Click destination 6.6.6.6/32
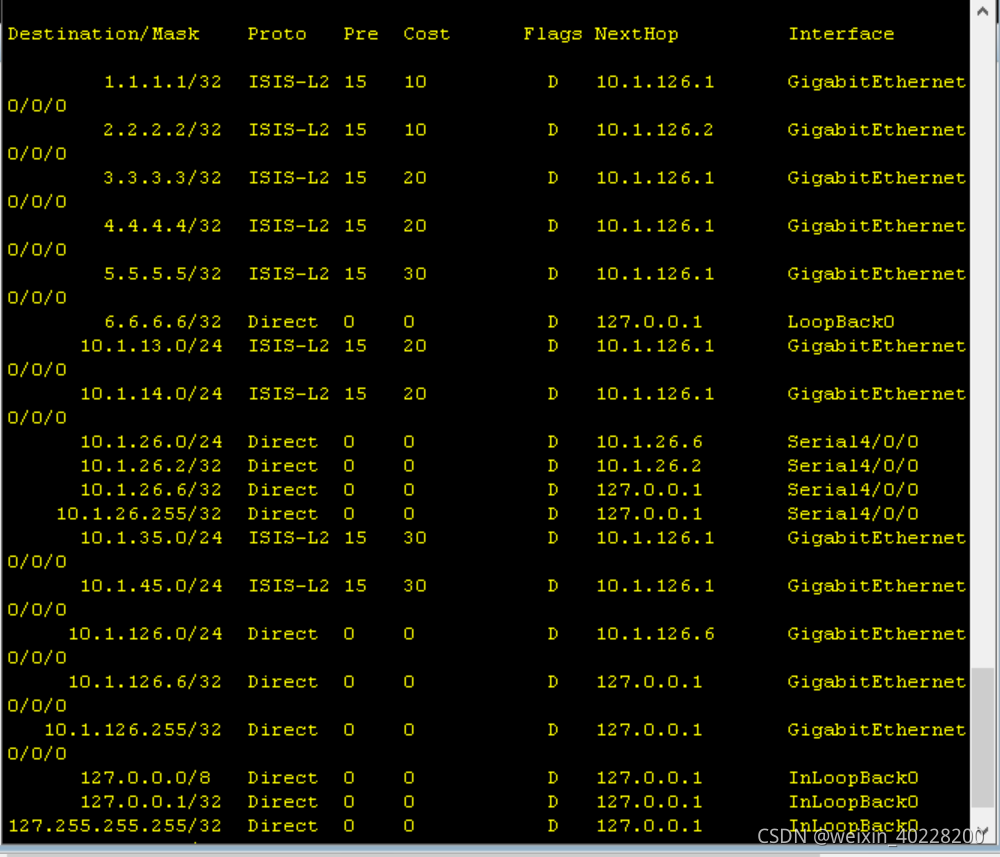The image size is (1000, 857). [163, 321]
